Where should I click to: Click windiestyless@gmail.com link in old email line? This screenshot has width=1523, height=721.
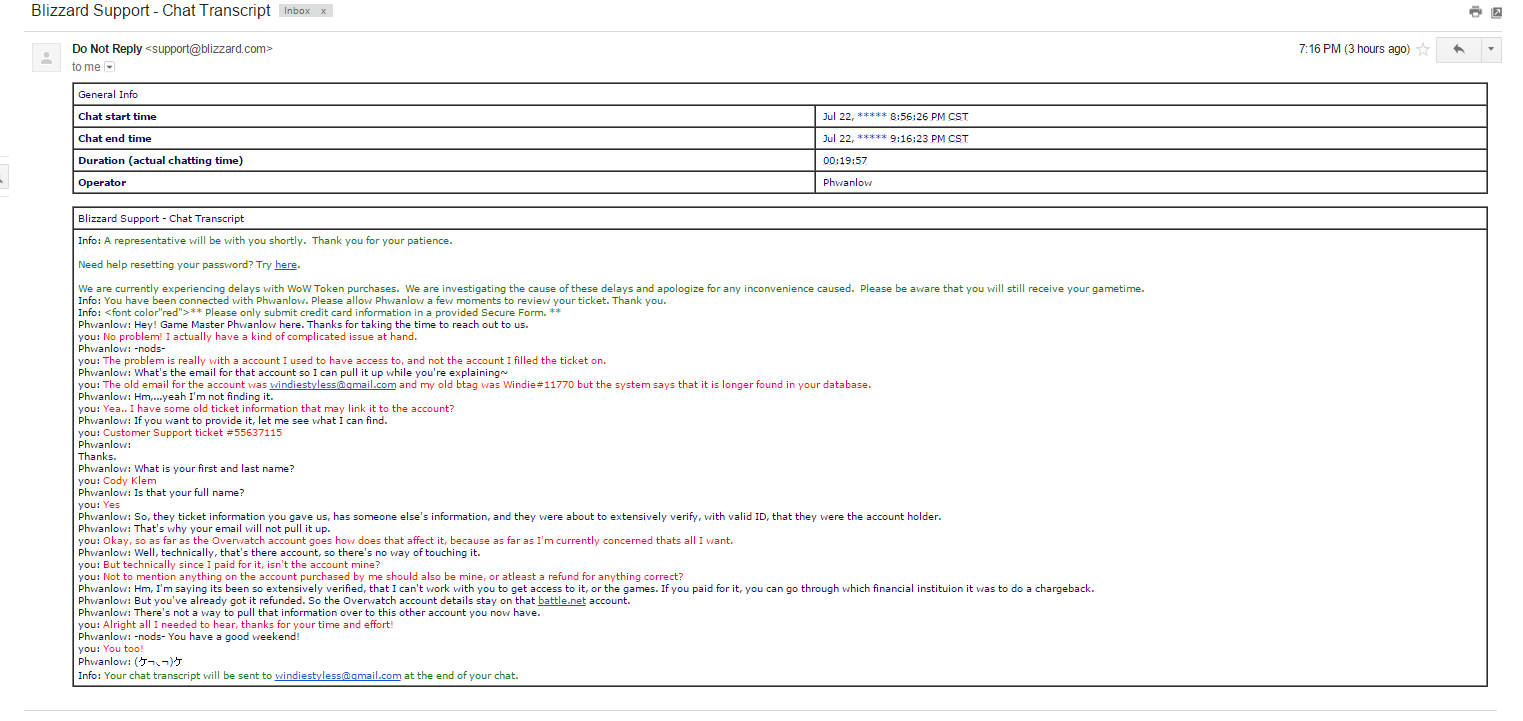(334, 385)
